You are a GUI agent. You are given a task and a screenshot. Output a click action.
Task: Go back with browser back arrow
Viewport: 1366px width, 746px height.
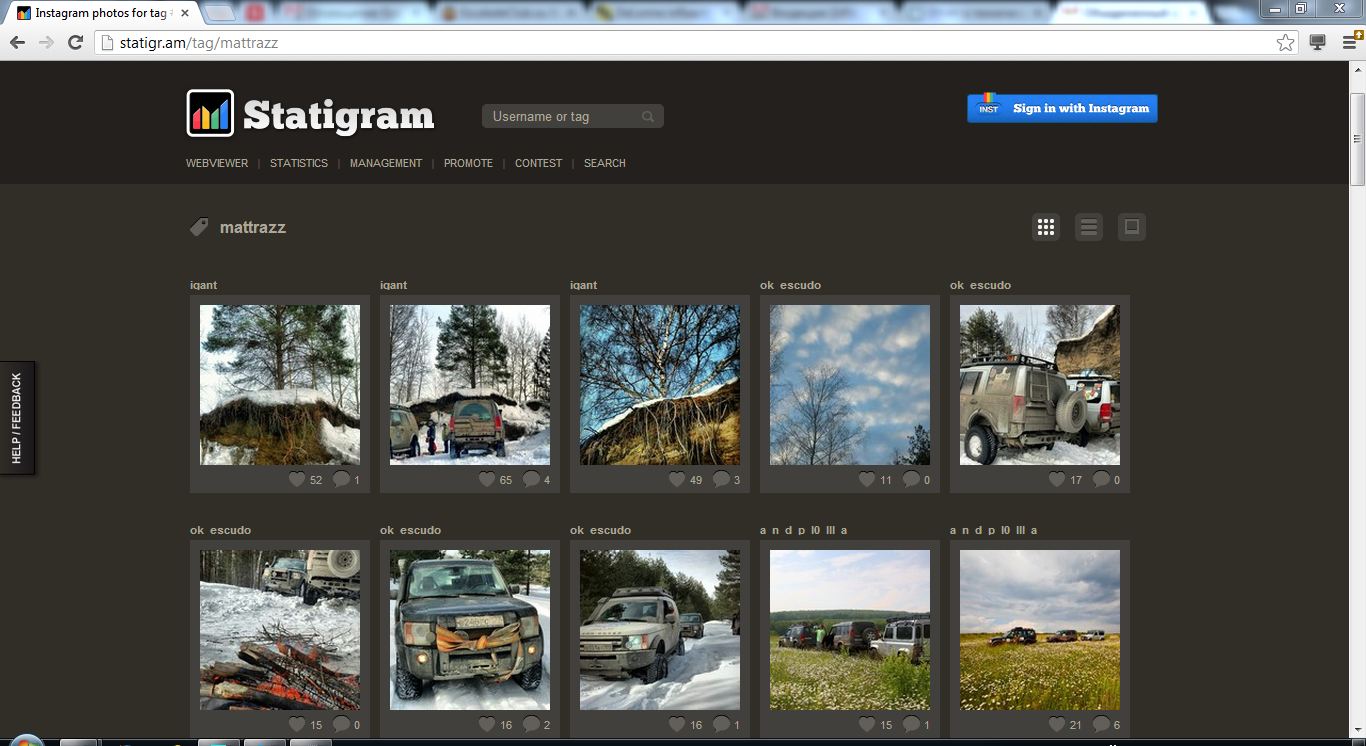17,43
